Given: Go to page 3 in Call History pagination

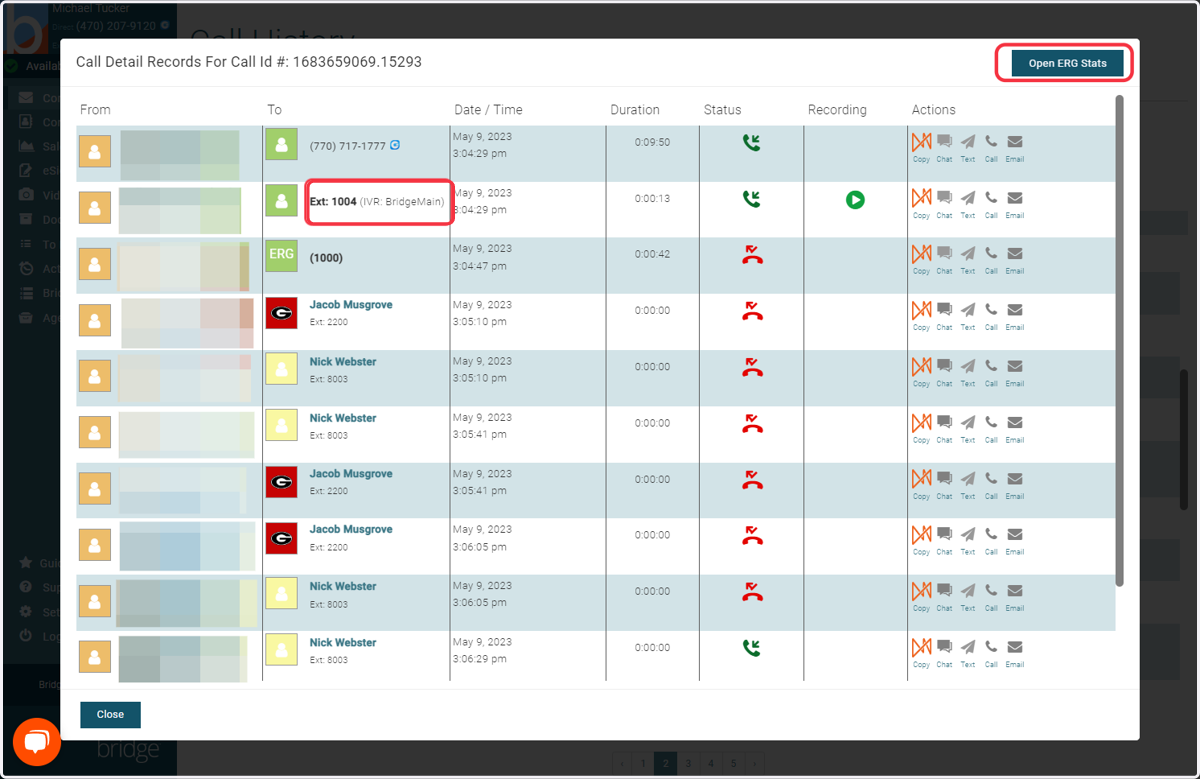Looking at the screenshot, I should (688, 763).
